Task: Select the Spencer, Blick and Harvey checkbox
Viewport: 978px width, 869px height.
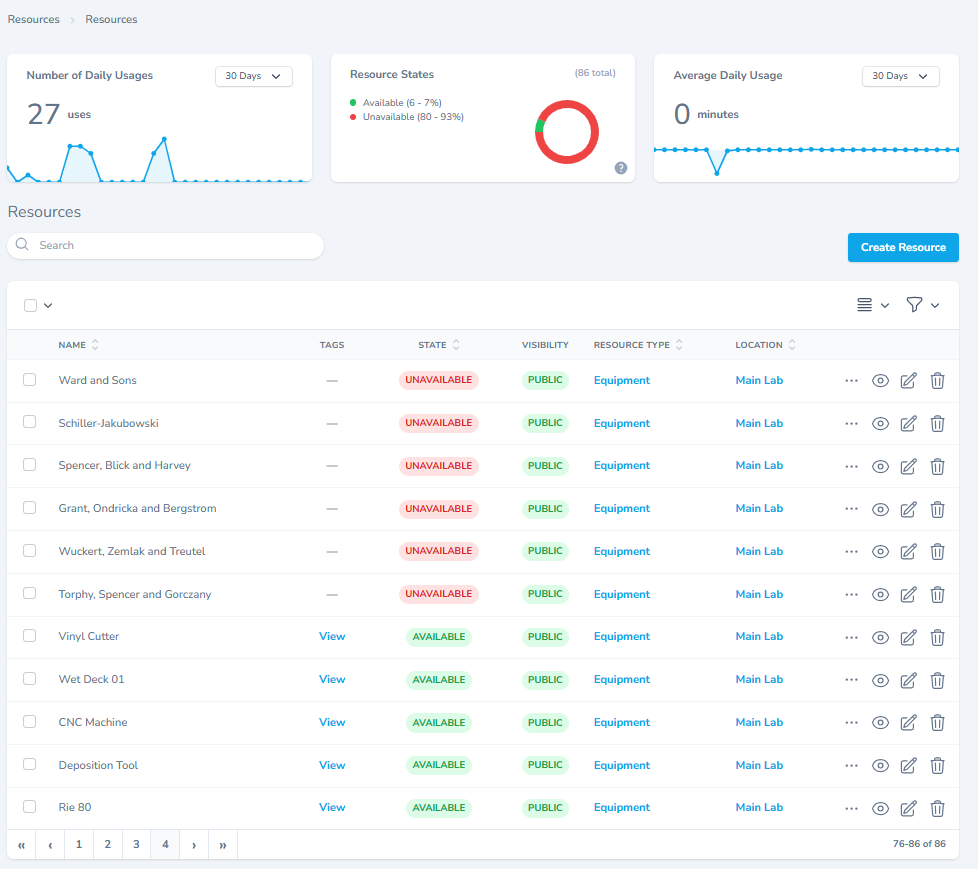Action: (30, 465)
